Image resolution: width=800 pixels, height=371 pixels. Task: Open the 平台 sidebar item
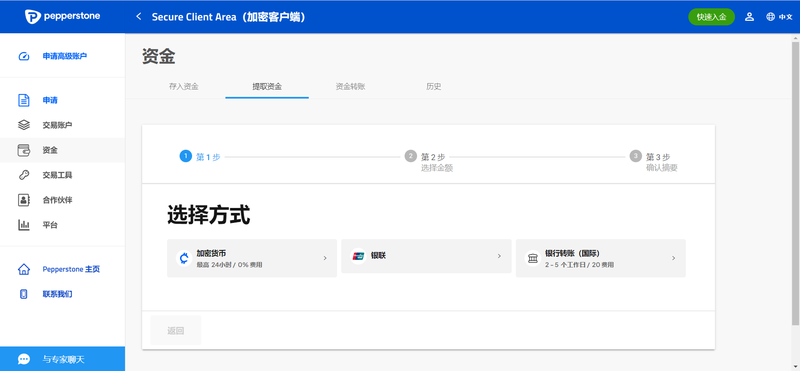(62, 225)
